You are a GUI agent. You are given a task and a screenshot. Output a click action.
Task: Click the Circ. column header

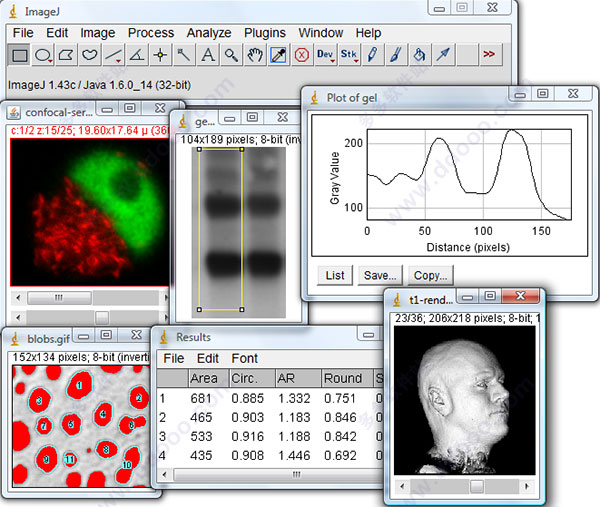pyautogui.click(x=252, y=378)
